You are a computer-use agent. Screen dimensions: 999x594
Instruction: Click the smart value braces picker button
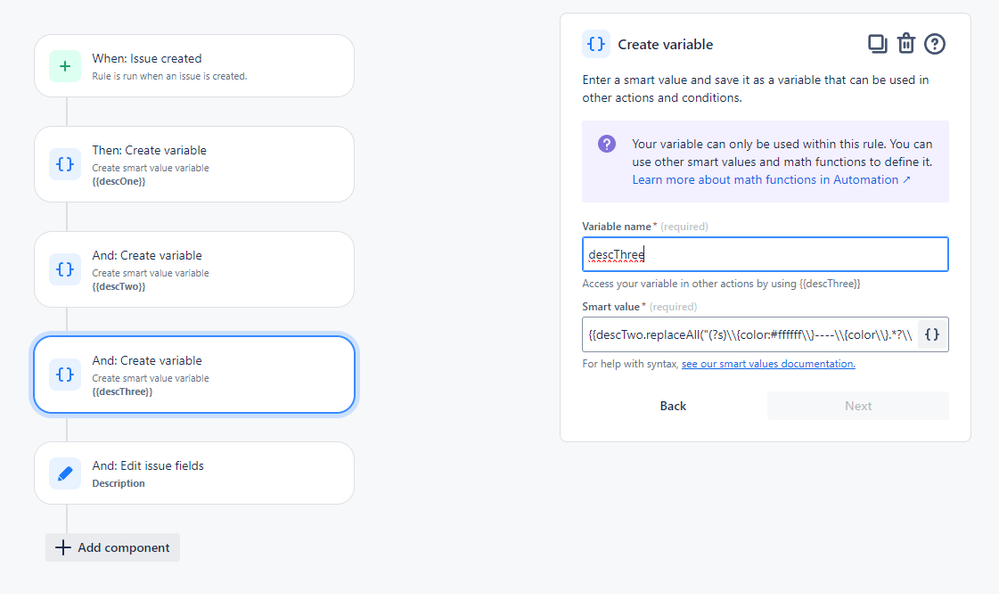point(932,335)
